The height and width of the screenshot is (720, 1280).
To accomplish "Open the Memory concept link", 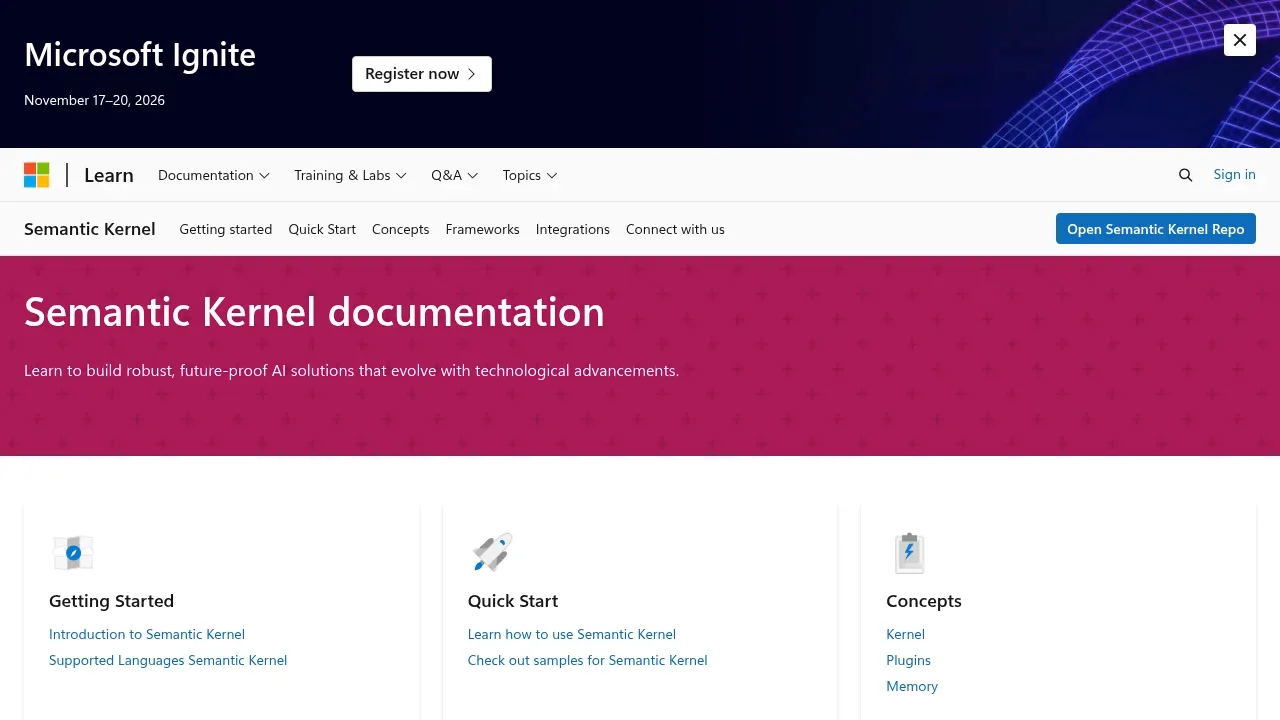I will pos(912,686).
